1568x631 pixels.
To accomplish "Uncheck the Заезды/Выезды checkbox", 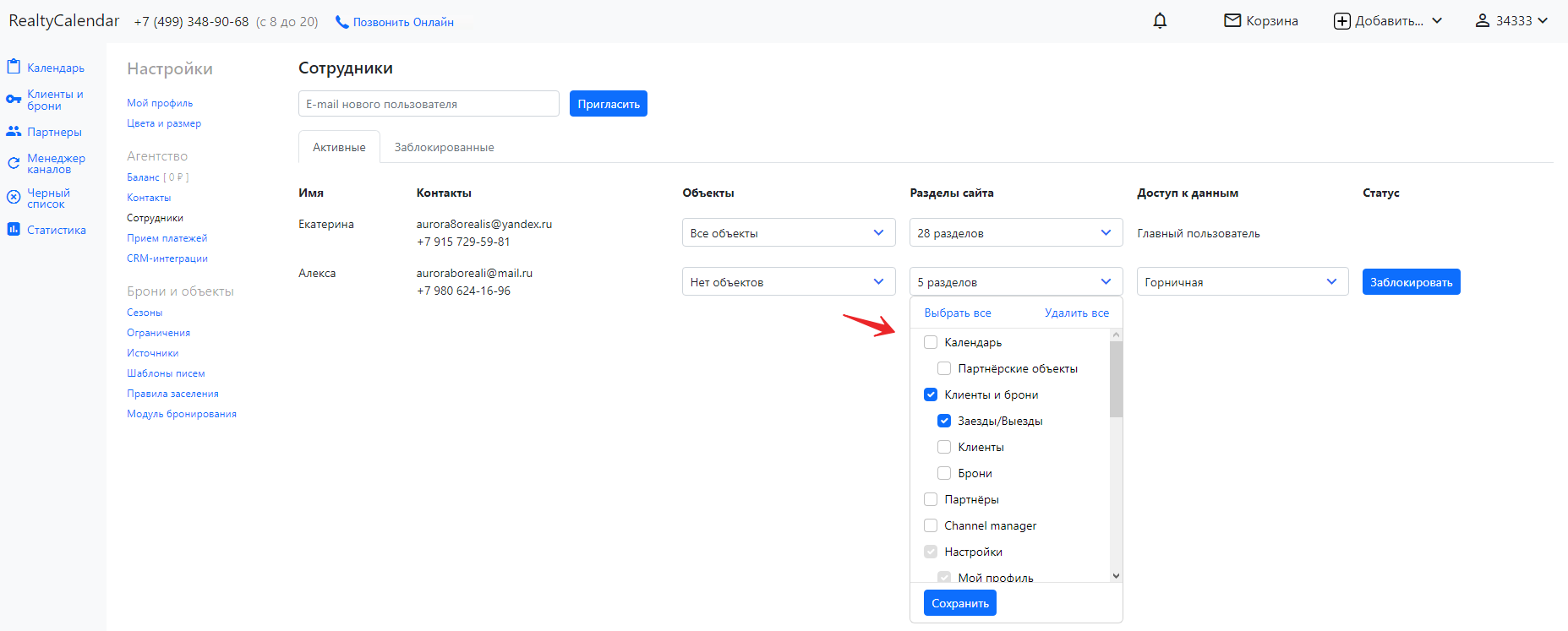I will point(944,421).
